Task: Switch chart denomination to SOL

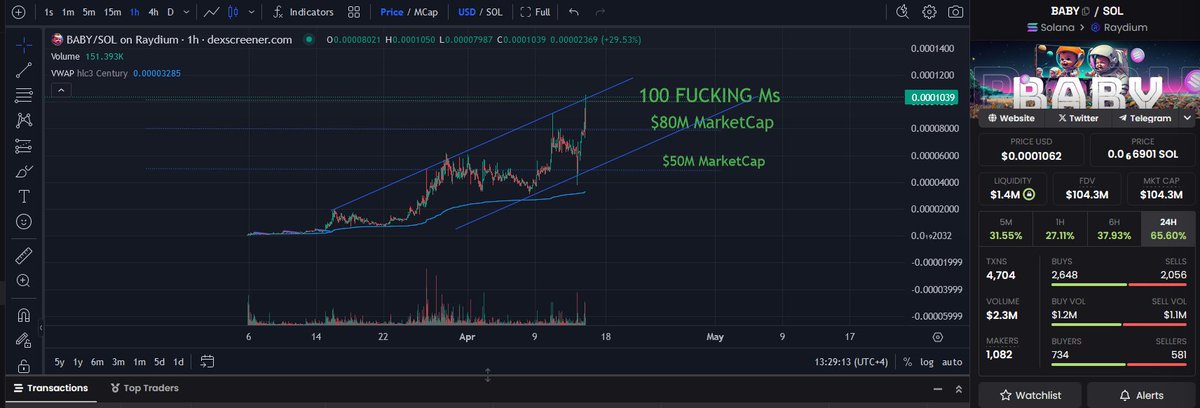Action: [x=493, y=12]
